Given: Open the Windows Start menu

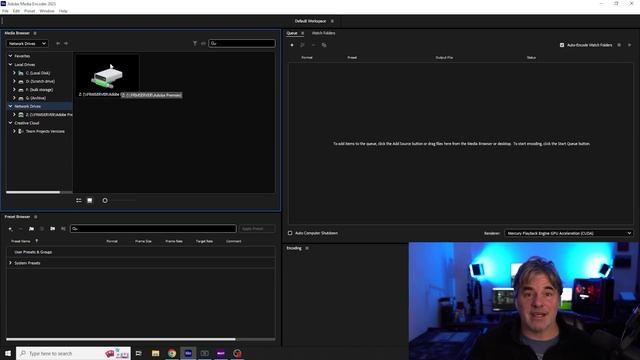Looking at the screenshot, I should [x=8, y=353].
